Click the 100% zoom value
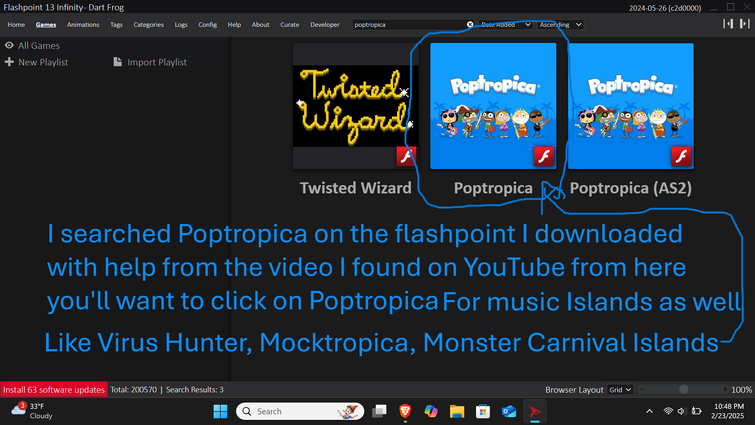Screen dimensions: 755x425 (x=741, y=389)
